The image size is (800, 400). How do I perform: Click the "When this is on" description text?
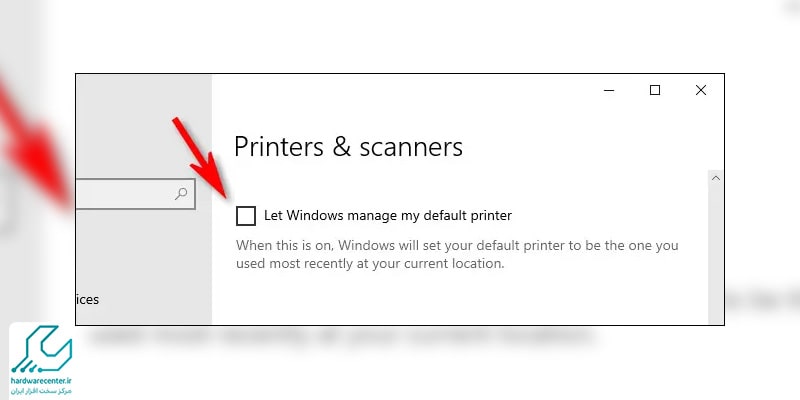457,255
